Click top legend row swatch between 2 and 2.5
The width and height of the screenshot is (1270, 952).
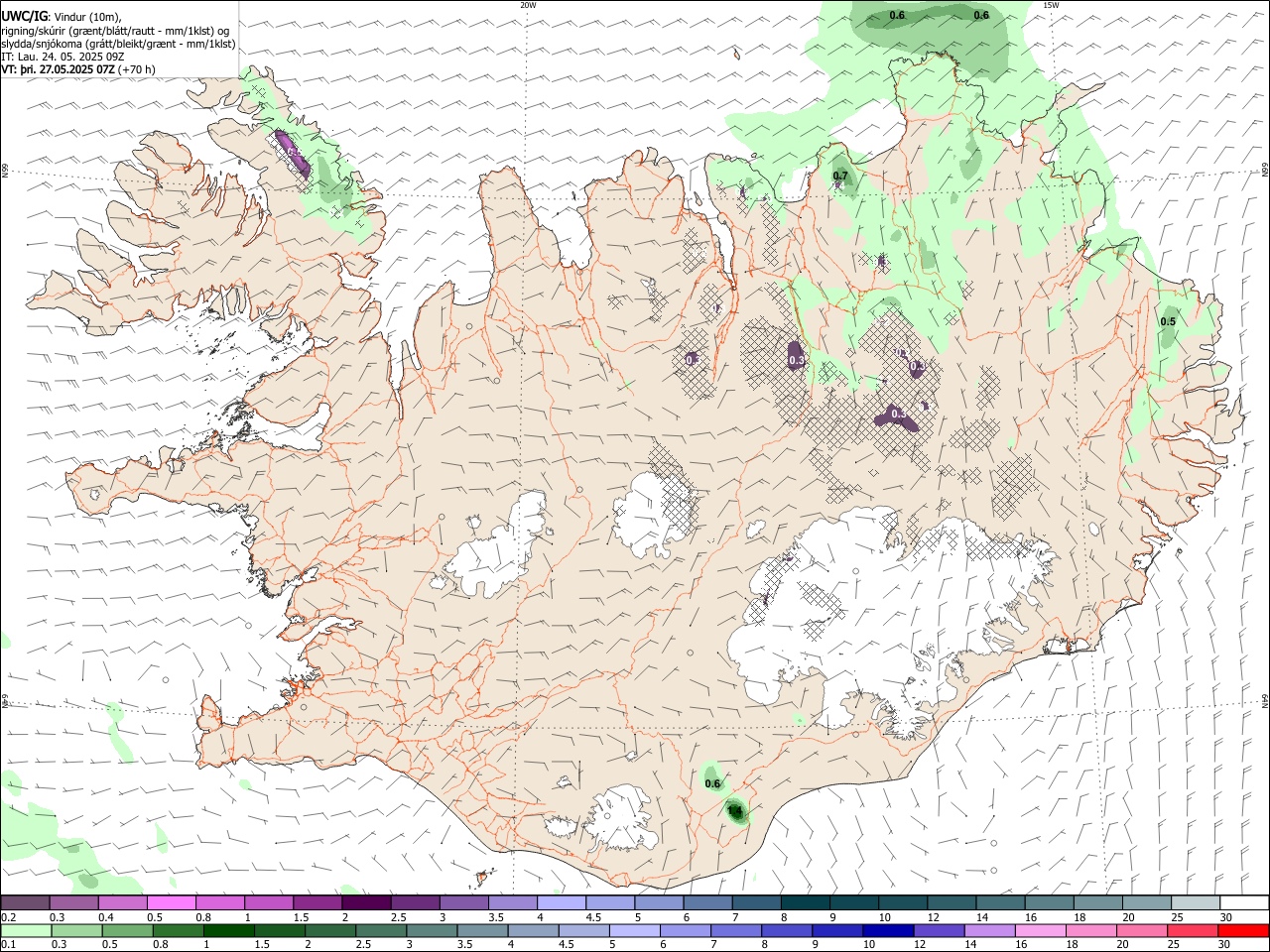pyautogui.click(x=367, y=902)
